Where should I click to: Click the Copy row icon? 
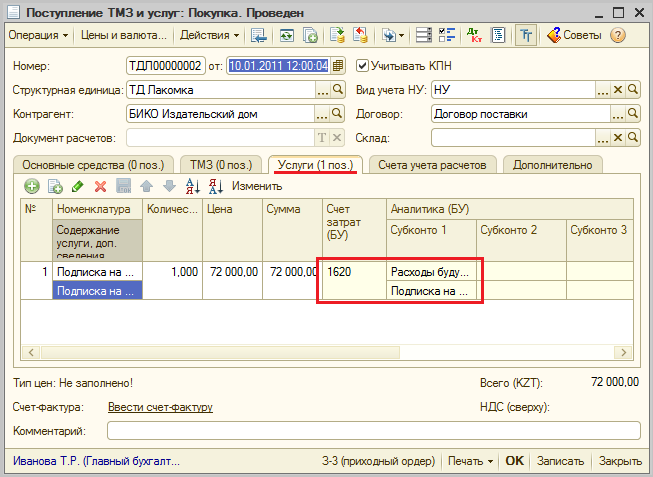(55, 186)
